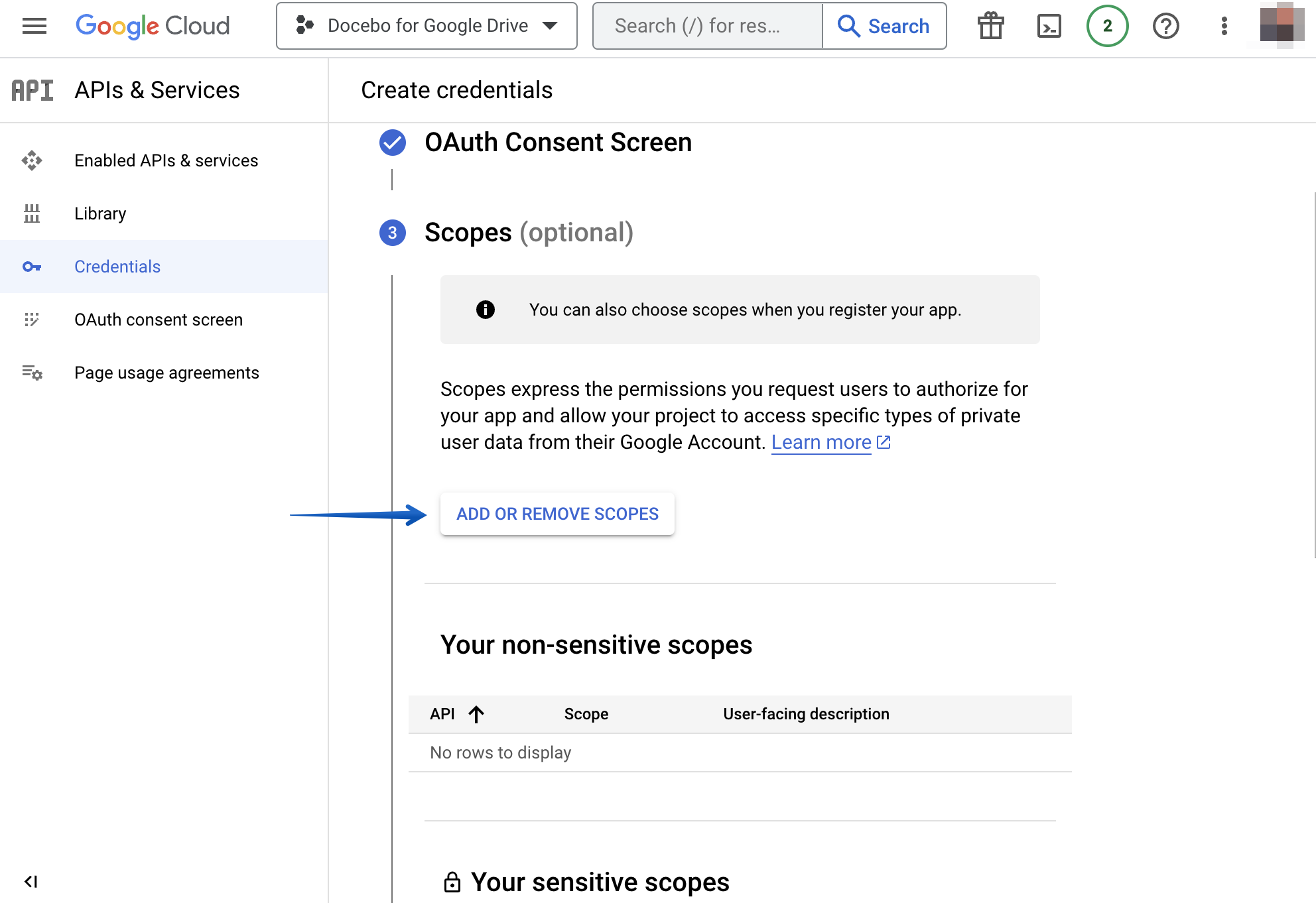Image resolution: width=1316 pixels, height=903 pixels.
Task: Open OAuth consent screen in sidebar
Action: pyautogui.click(x=159, y=320)
